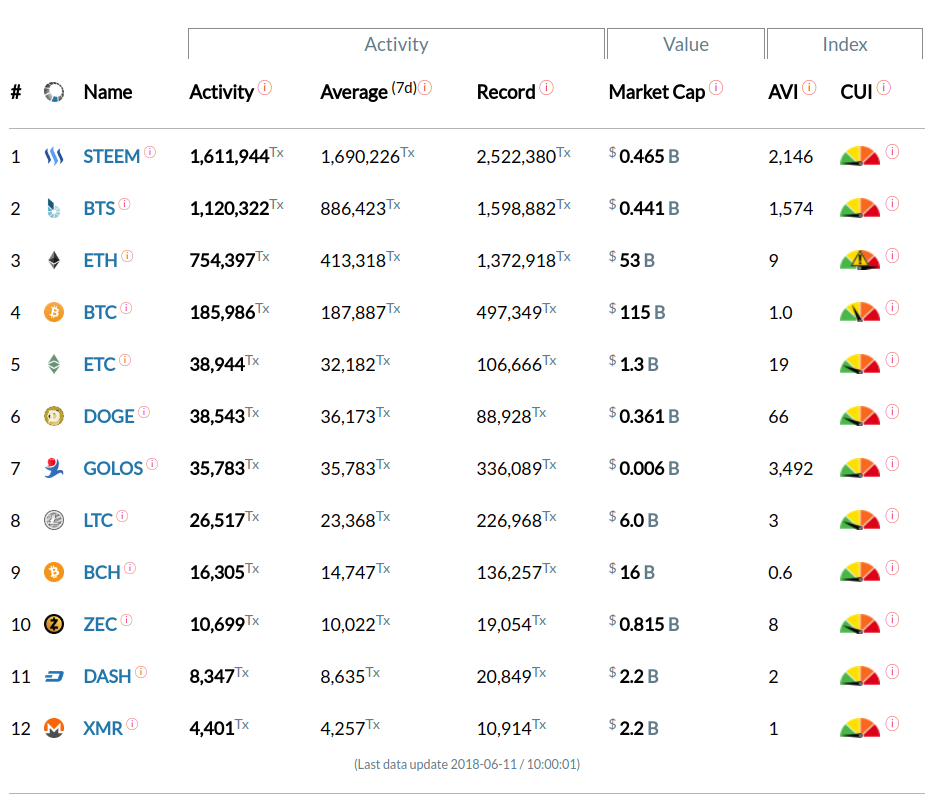This screenshot has width=940, height=811.
Task: Open the GOLOS link
Action: point(113,468)
